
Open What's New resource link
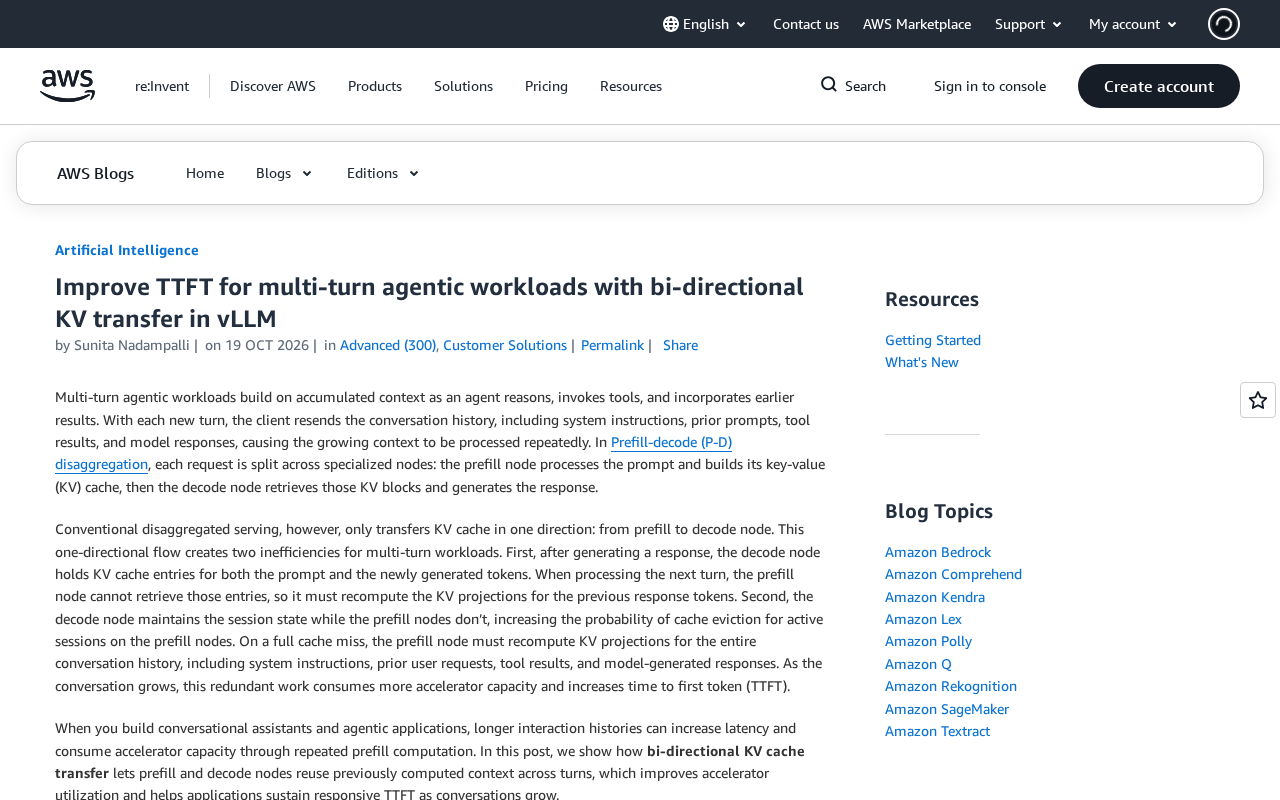[922, 362]
